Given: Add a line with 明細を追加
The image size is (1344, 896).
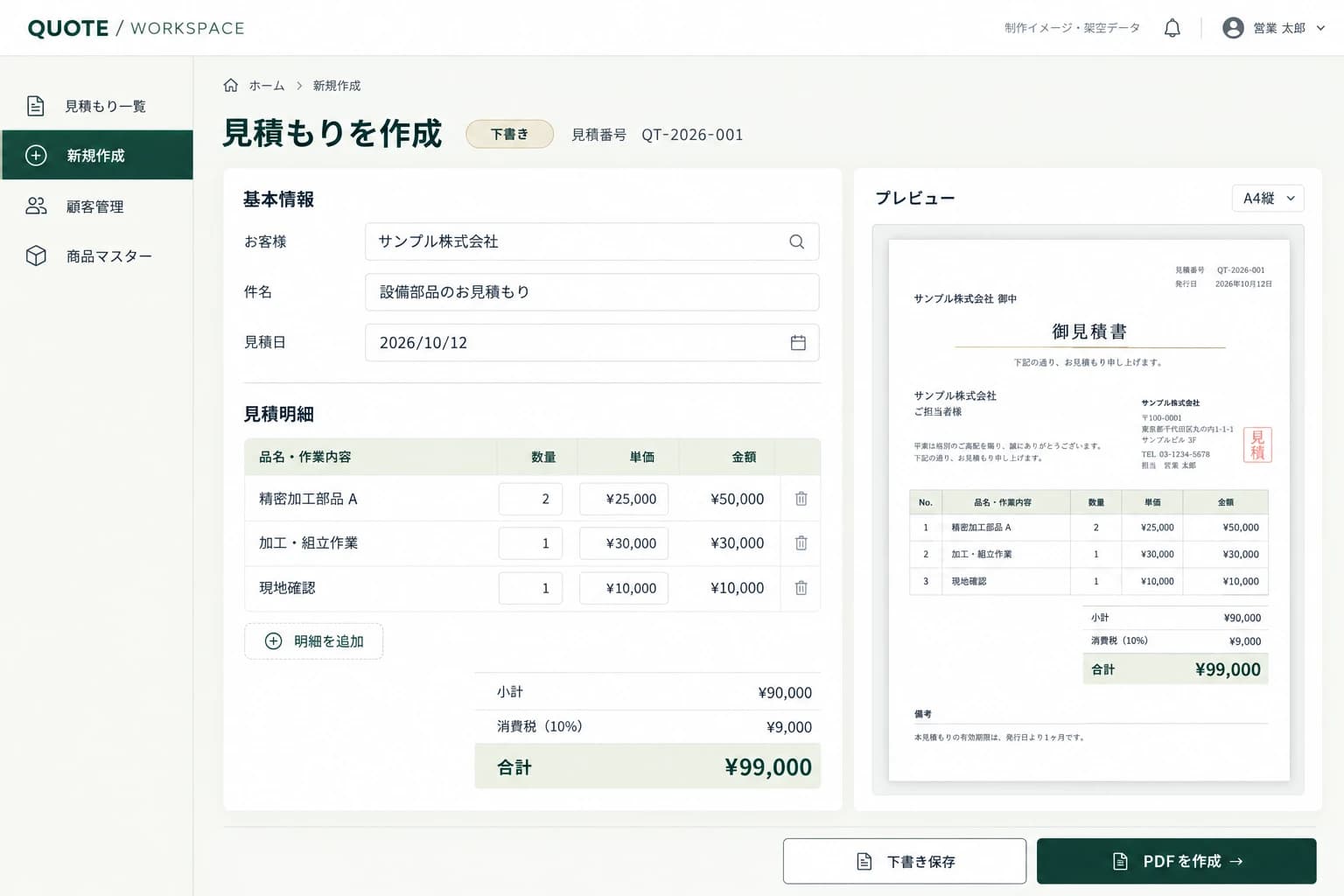Looking at the screenshot, I should (x=313, y=641).
